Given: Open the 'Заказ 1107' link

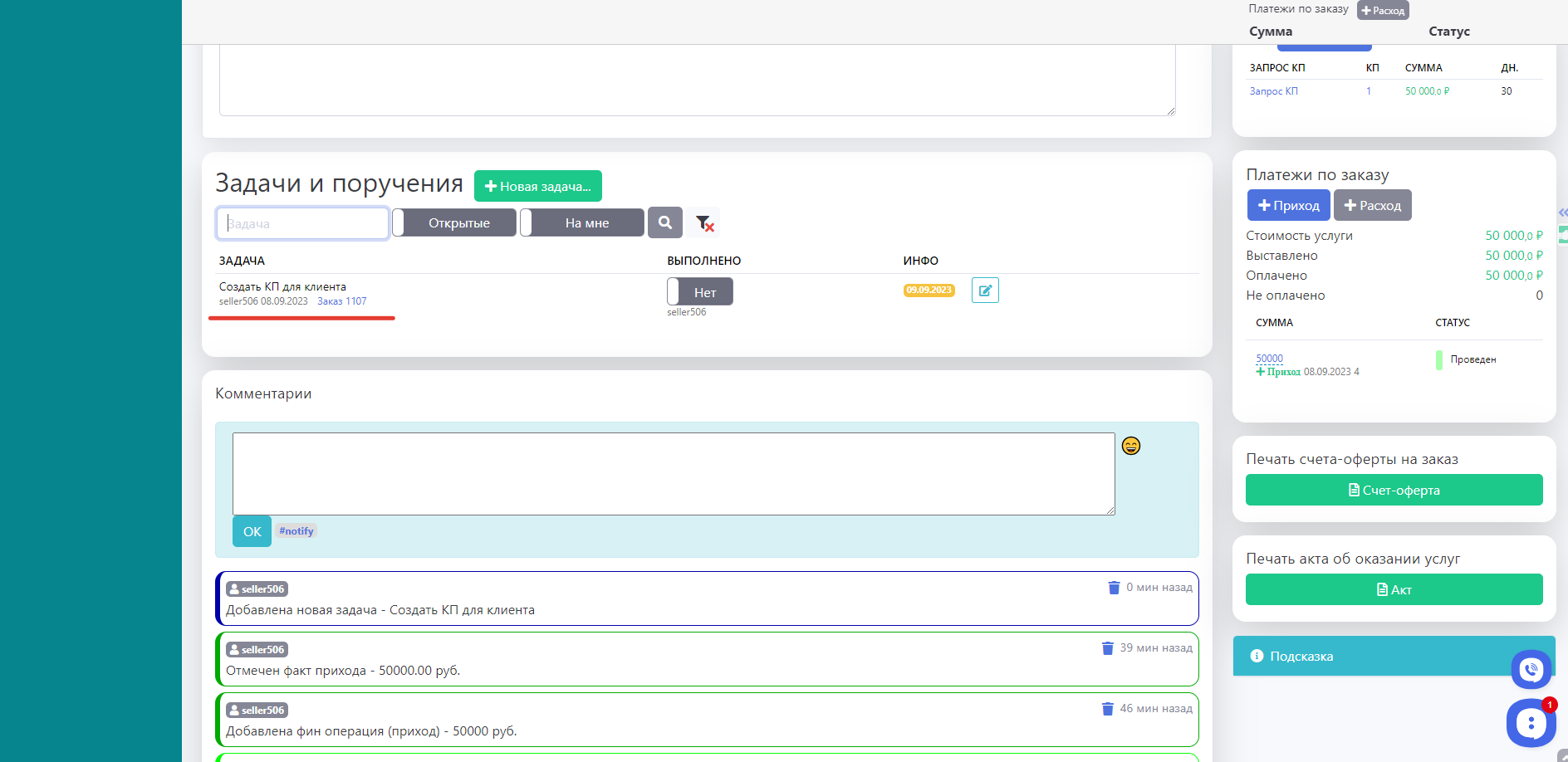Looking at the screenshot, I should [341, 301].
